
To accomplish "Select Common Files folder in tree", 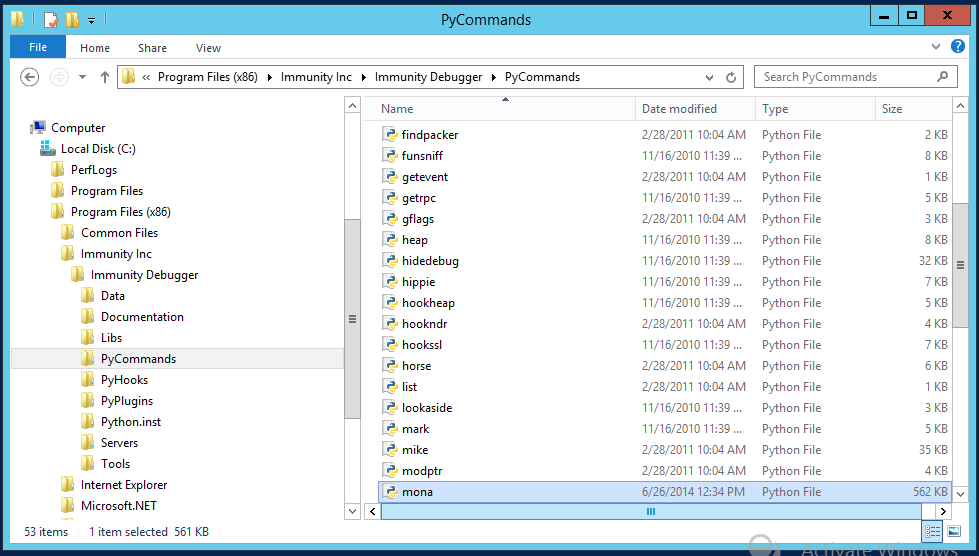I will click(119, 233).
